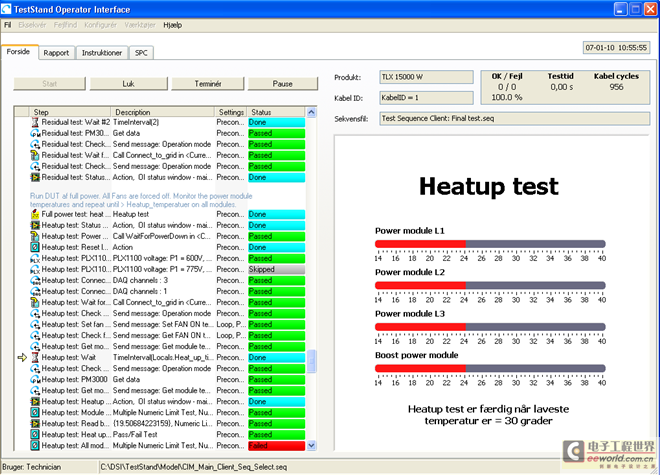Click the Terminér button
Image resolution: width=660 pixels, height=475 pixels.
(208, 84)
